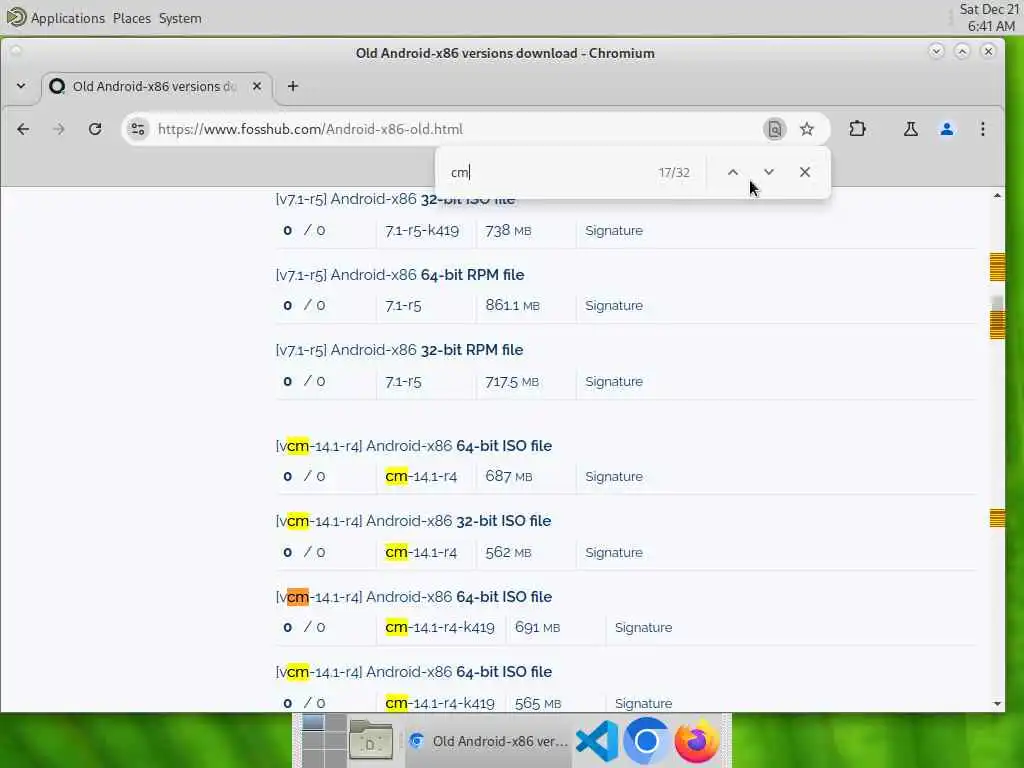Click the find-in-page text field
The image size is (1024, 768).
[x=549, y=172]
